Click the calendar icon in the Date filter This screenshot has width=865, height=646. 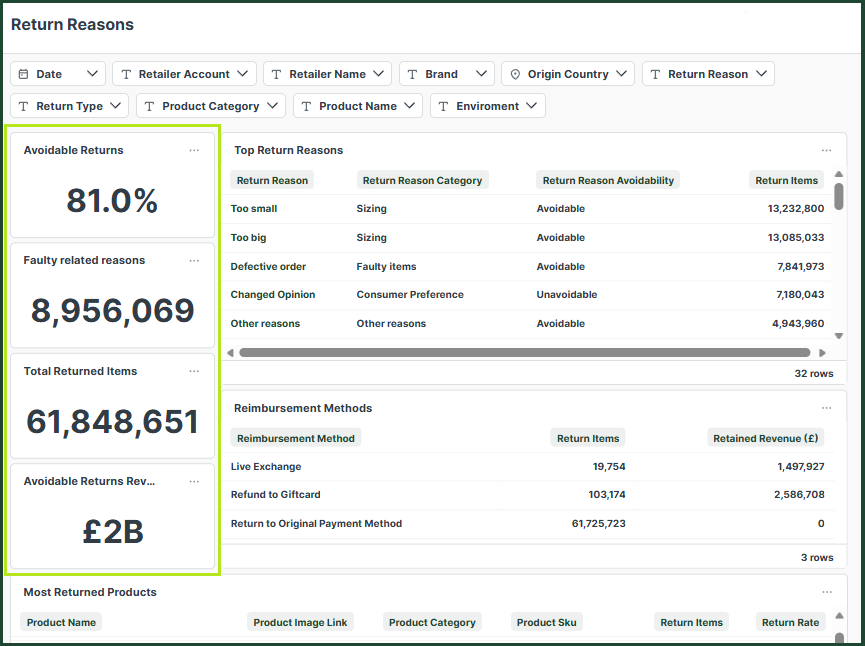pyautogui.click(x=23, y=74)
